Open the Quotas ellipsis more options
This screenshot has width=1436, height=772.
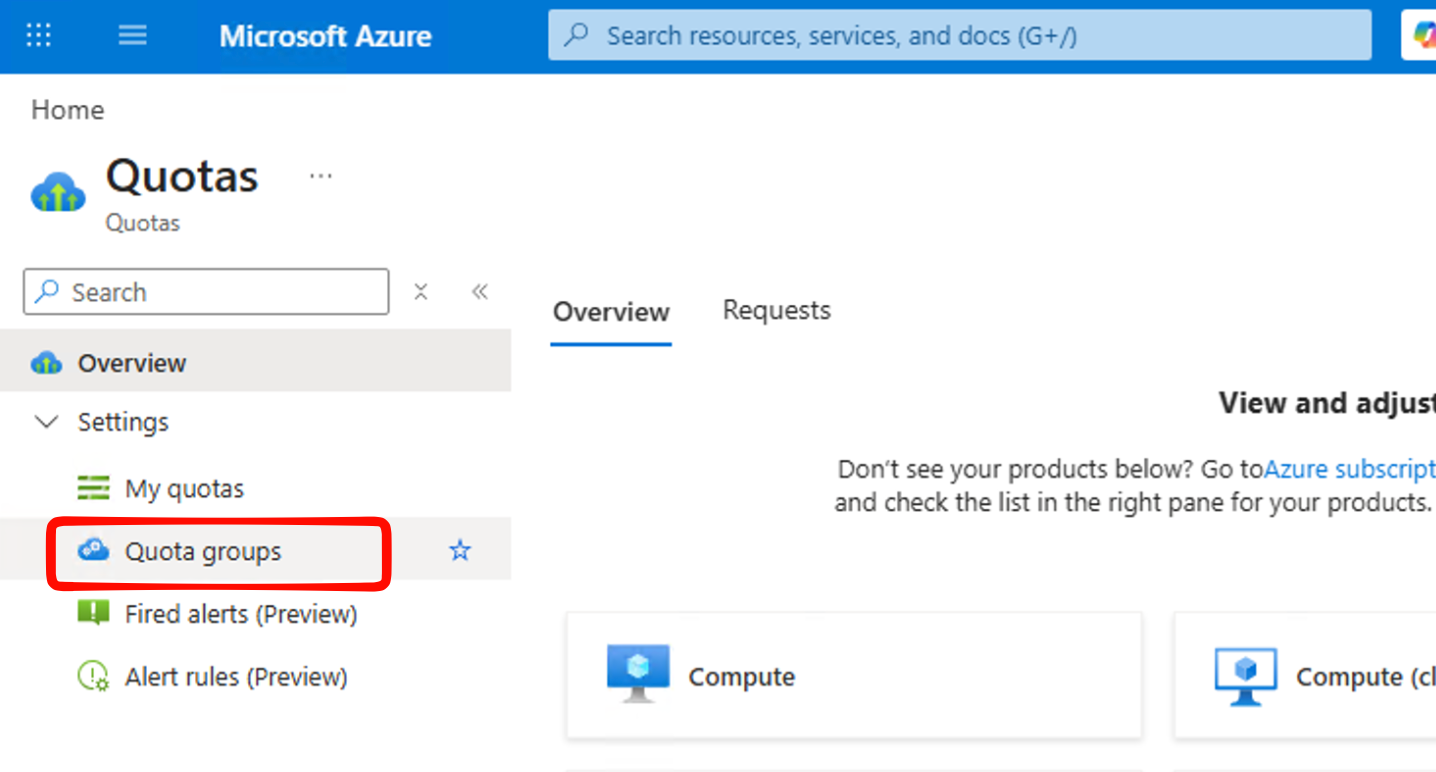pos(321,176)
